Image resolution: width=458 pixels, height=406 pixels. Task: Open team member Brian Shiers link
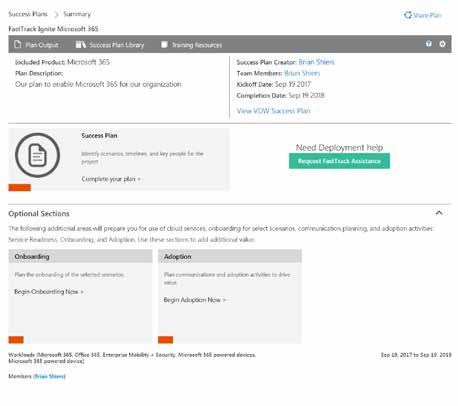[x=302, y=73]
